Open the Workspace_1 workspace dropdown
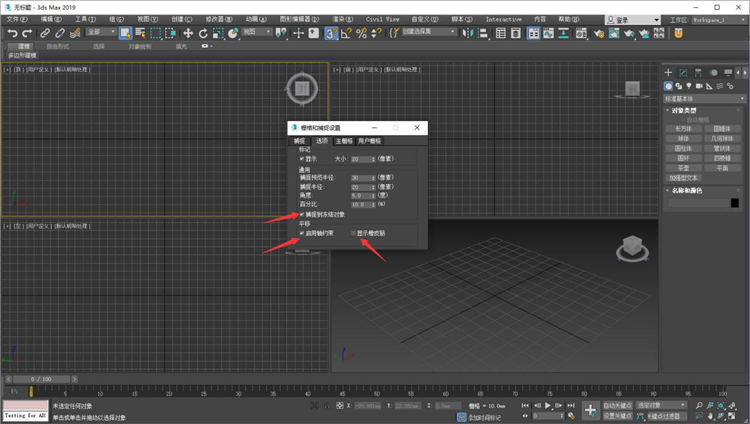Image resolution: width=750 pixels, height=424 pixels. coord(719,20)
